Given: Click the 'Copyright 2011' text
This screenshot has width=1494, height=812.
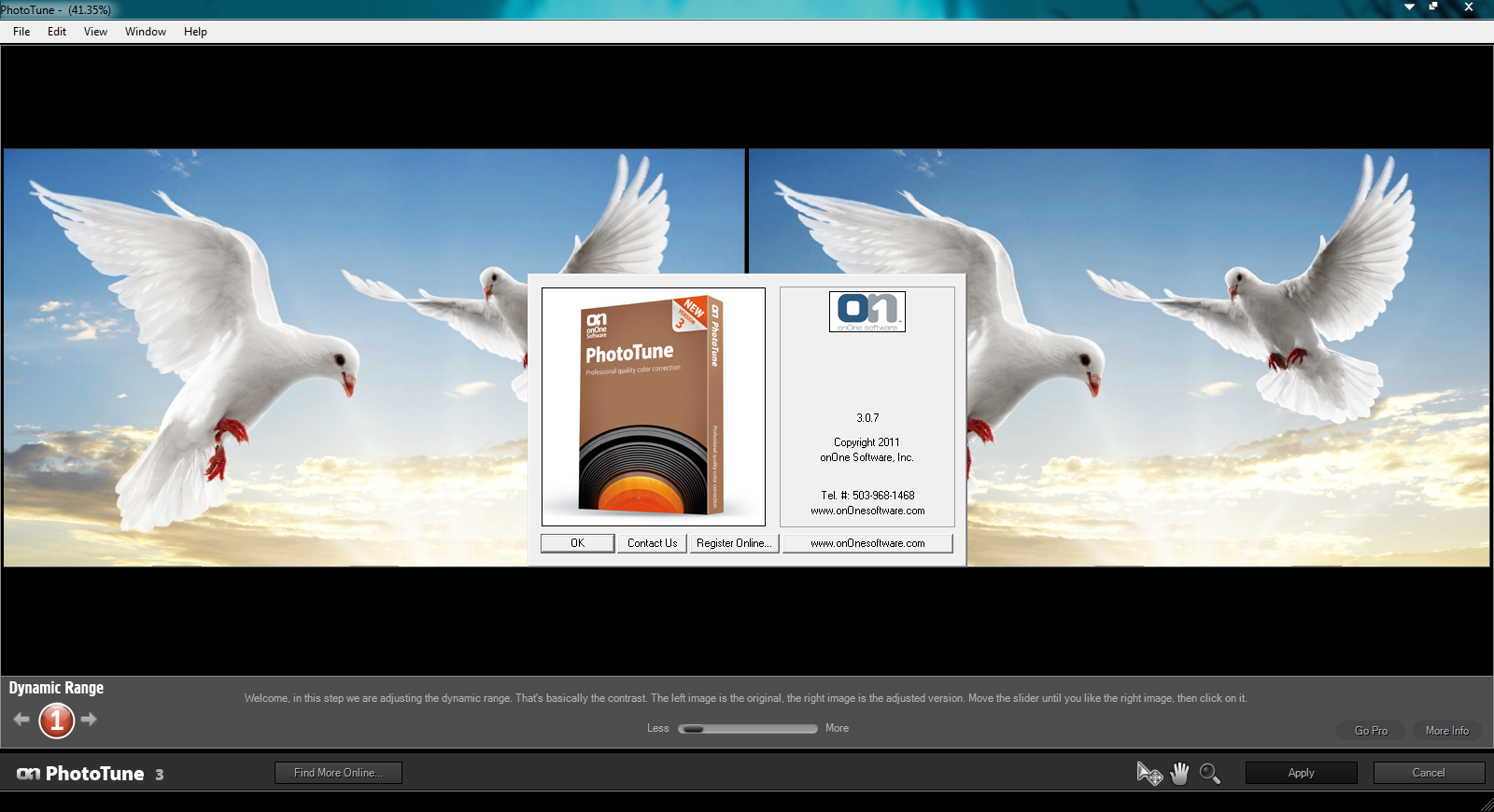Looking at the screenshot, I should tap(867, 442).
